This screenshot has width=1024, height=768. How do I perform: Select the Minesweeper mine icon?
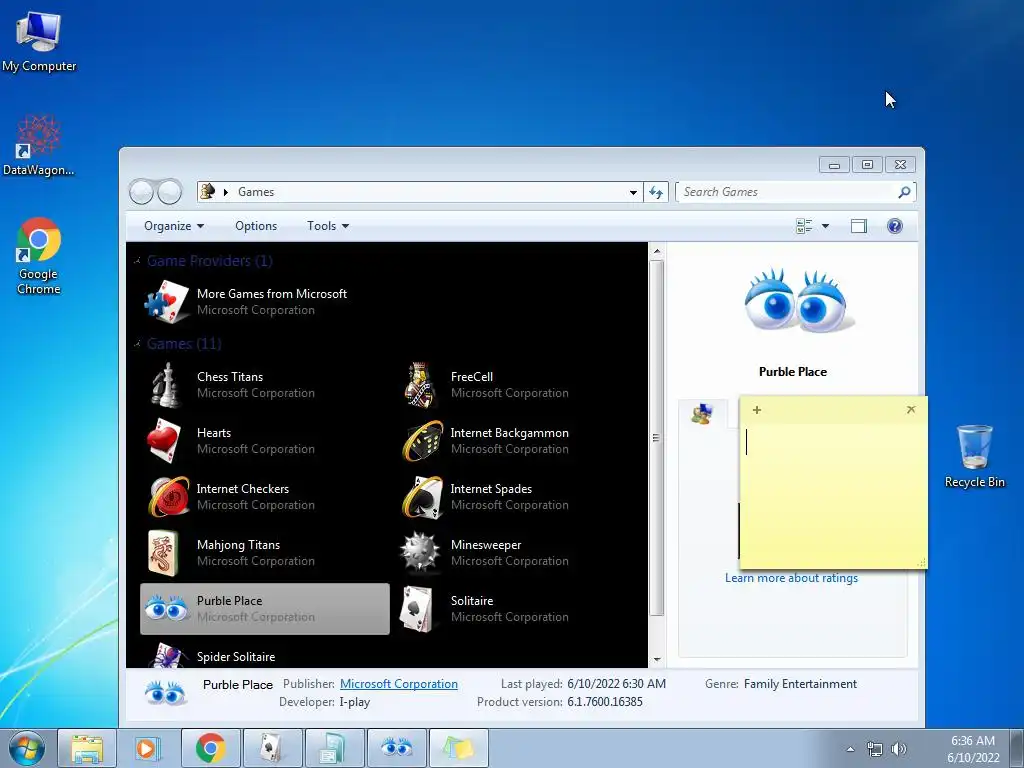pos(419,552)
